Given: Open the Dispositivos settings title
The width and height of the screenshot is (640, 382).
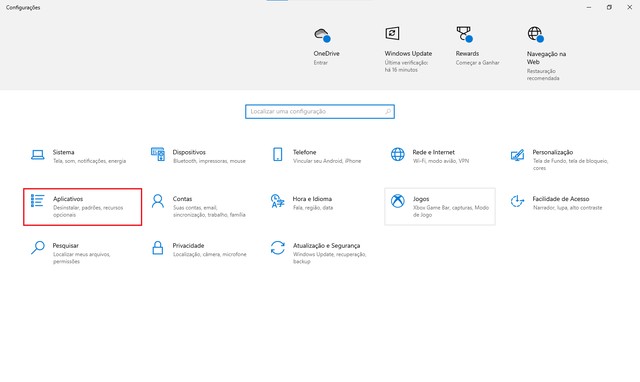Looking at the screenshot, I should pos(189,152).
